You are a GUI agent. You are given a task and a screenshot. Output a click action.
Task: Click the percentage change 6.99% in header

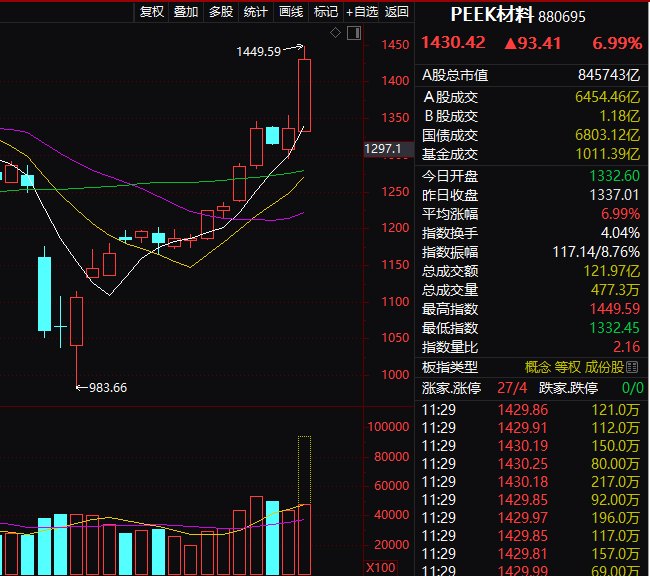coord(617,43)
